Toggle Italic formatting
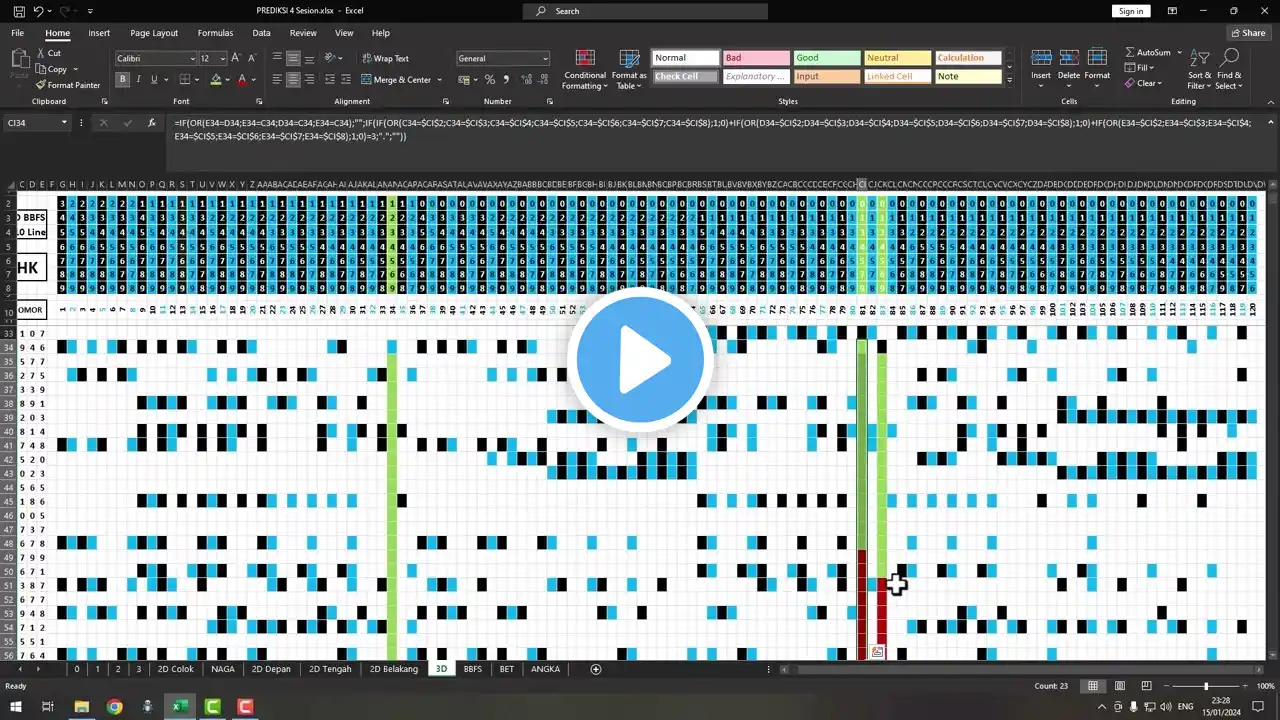The width and height of the screenshot is (1280, 720). click(139, 79)
